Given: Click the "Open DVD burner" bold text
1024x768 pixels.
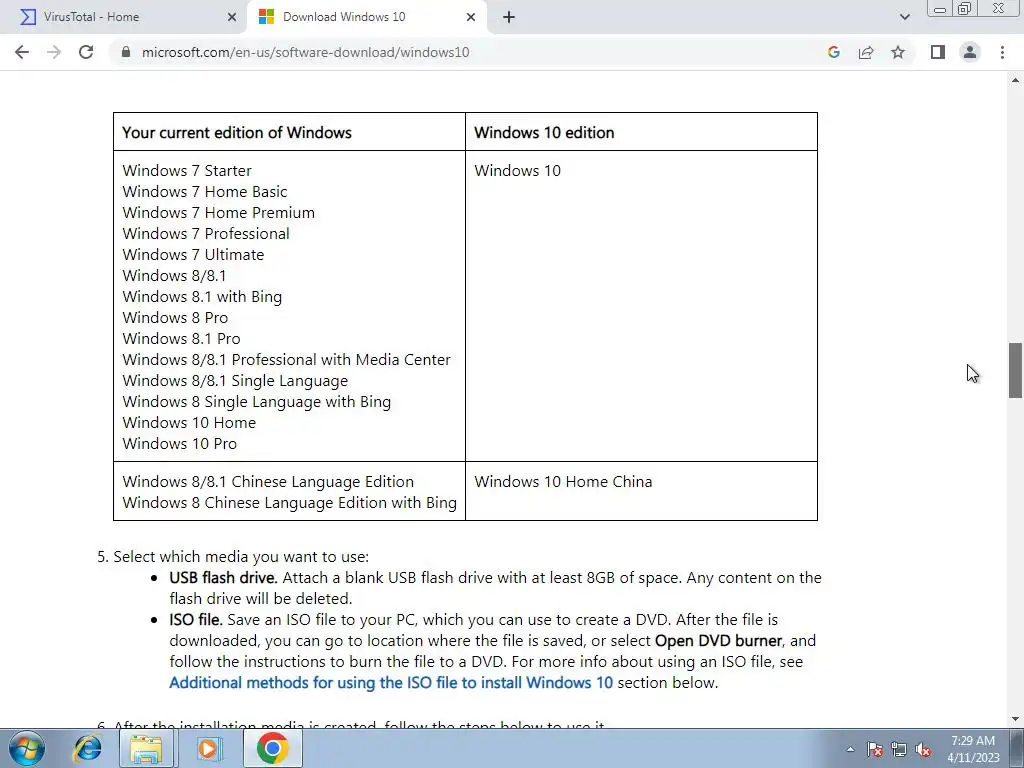Looking at the screenshot, I should coord(718,640).
